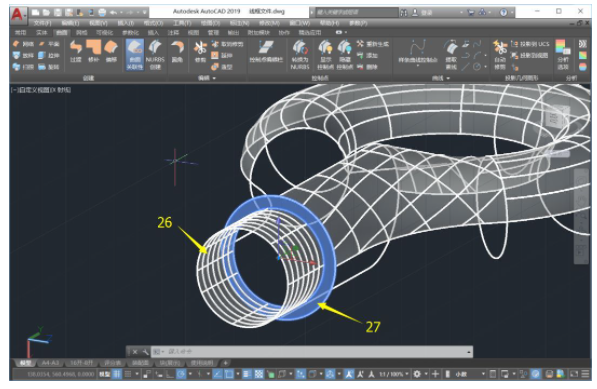This screenshot has height=389, width=597.
Task: Expand the Curves (曲线) panel arrow
Action: tap(448, 78)
